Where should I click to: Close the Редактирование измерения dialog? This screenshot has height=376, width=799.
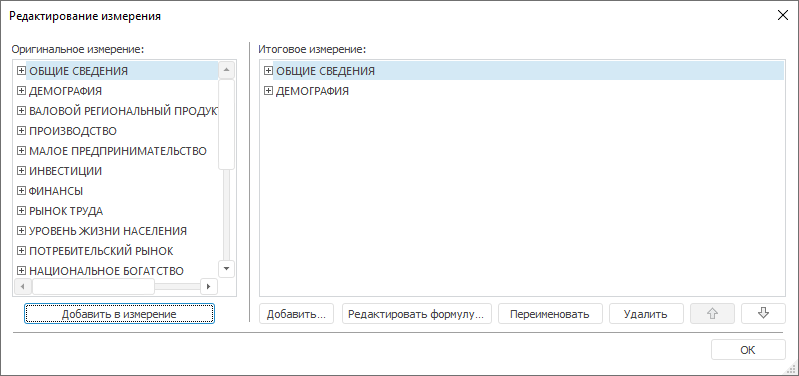[x=782, y=16]
